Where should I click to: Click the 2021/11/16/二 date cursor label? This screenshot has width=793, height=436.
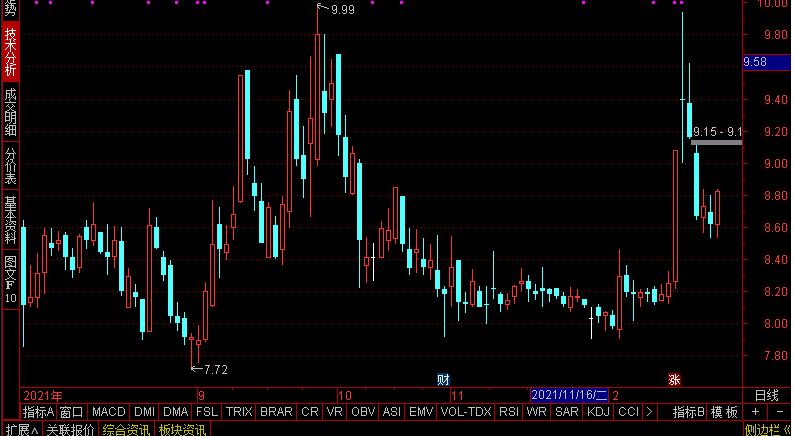coord(569,395)
